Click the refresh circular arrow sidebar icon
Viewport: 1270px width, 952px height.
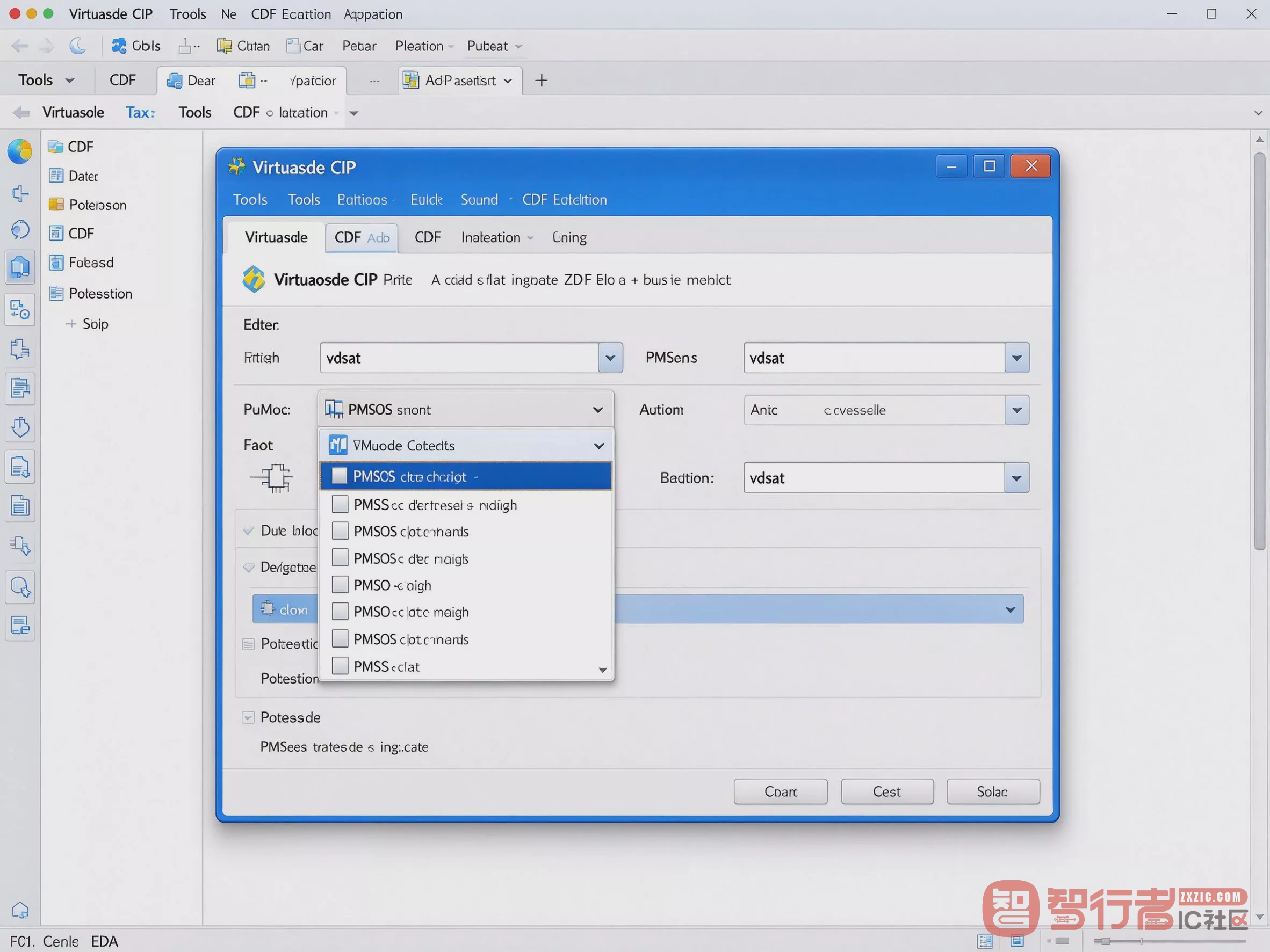20,229
